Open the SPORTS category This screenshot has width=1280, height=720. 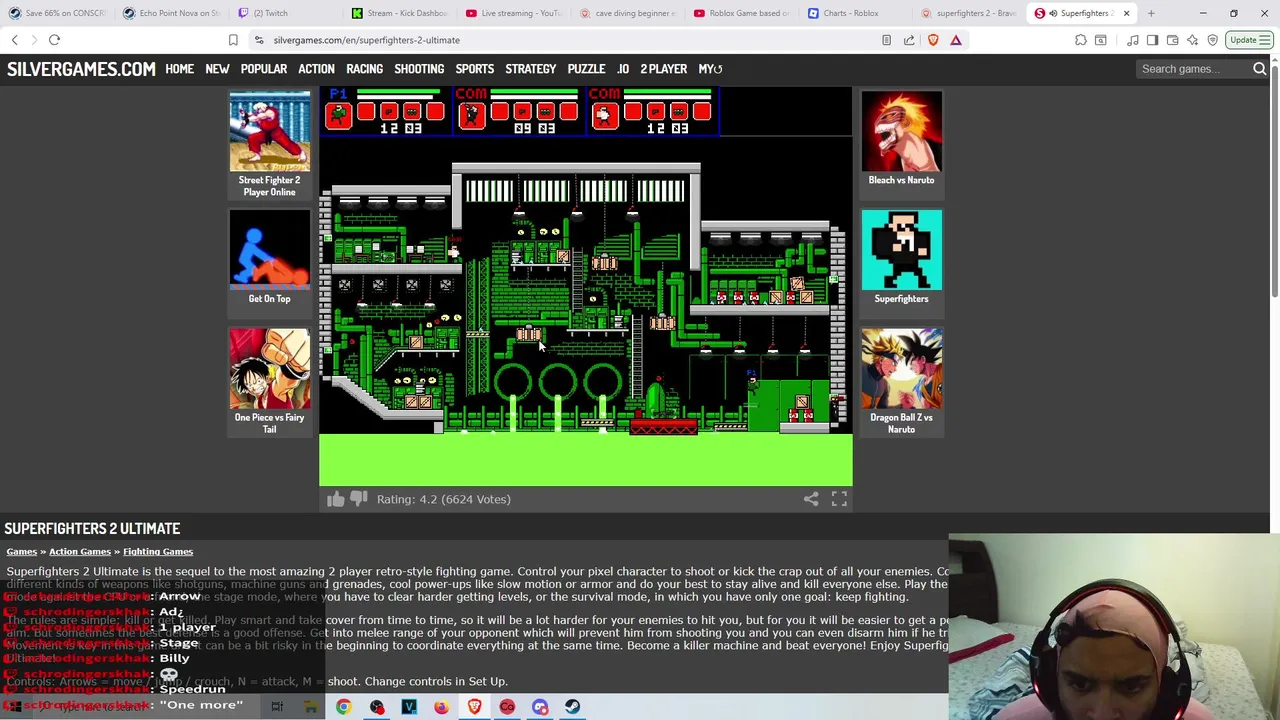click(475, 69)
